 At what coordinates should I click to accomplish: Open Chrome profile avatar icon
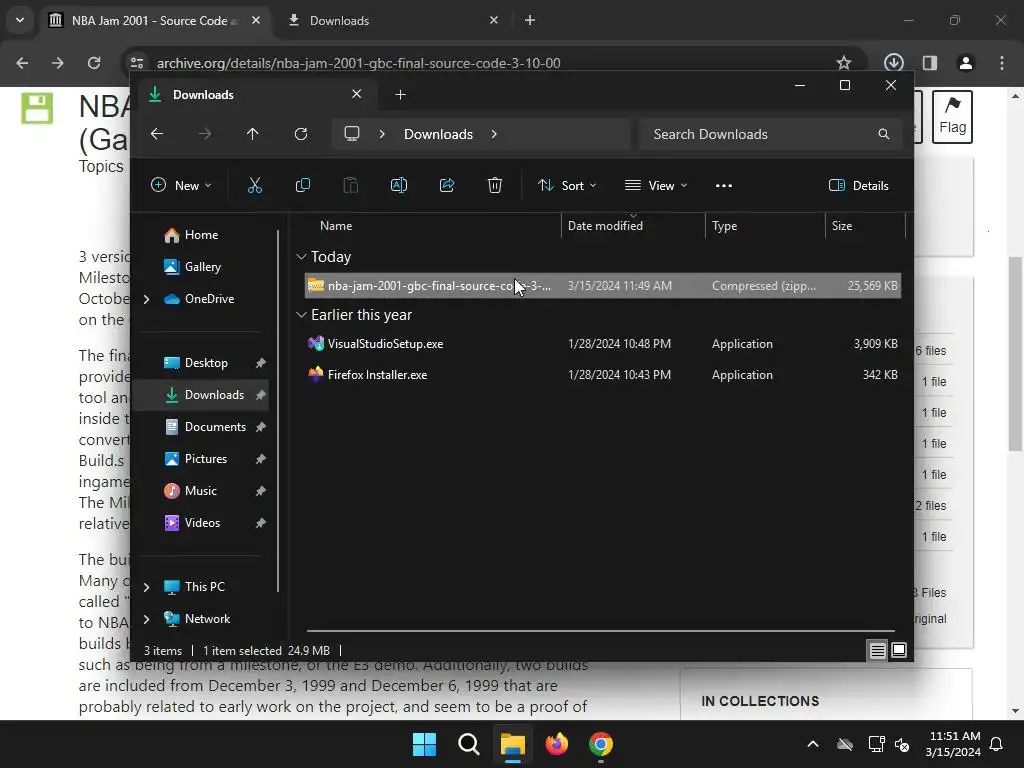coord(966,63)
